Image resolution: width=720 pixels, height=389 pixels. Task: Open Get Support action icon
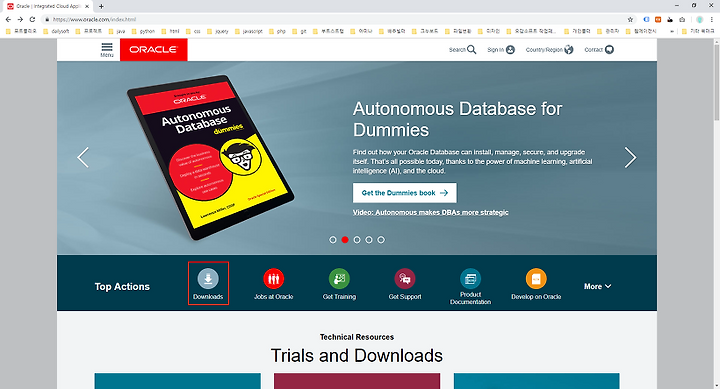pyautogui.click(x=405, y=278)
